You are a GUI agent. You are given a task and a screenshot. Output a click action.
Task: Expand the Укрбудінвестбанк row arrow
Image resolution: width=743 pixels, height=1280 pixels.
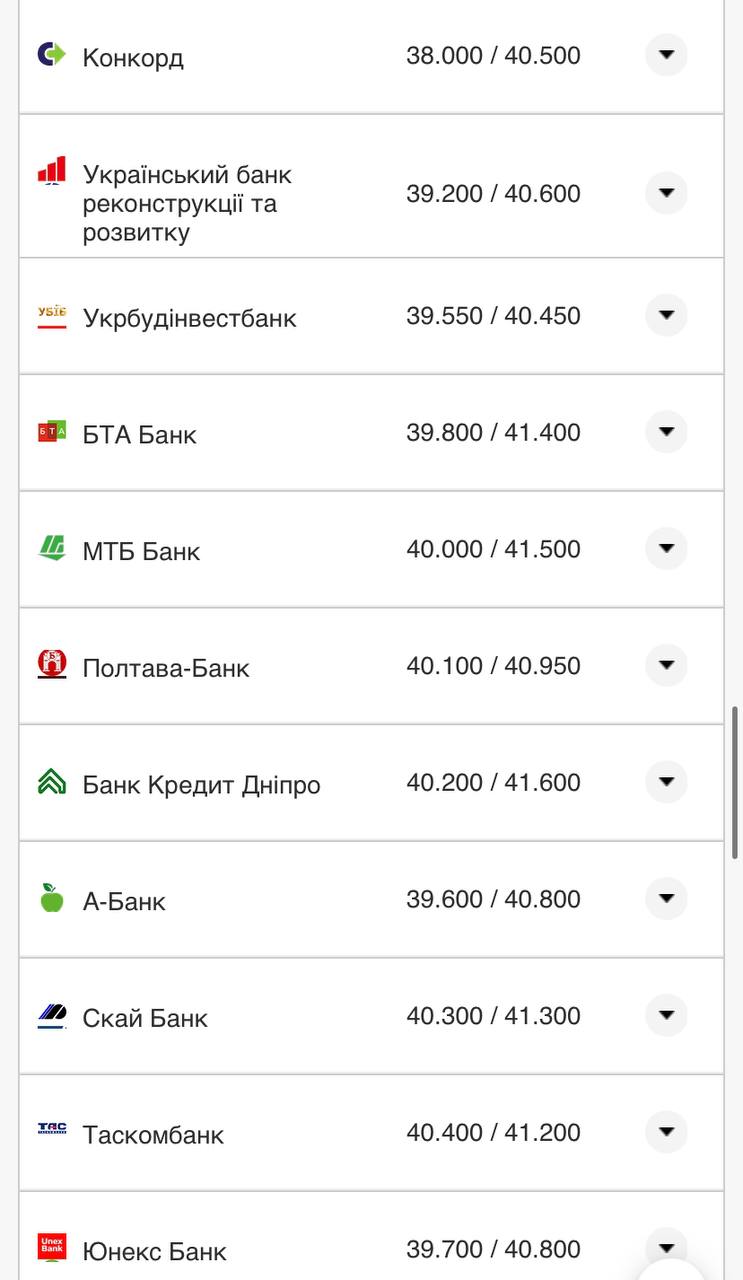666,315
